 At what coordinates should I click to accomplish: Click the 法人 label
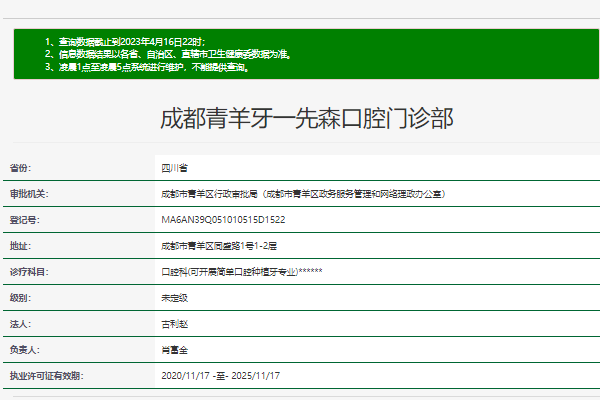tap(20, 324)
